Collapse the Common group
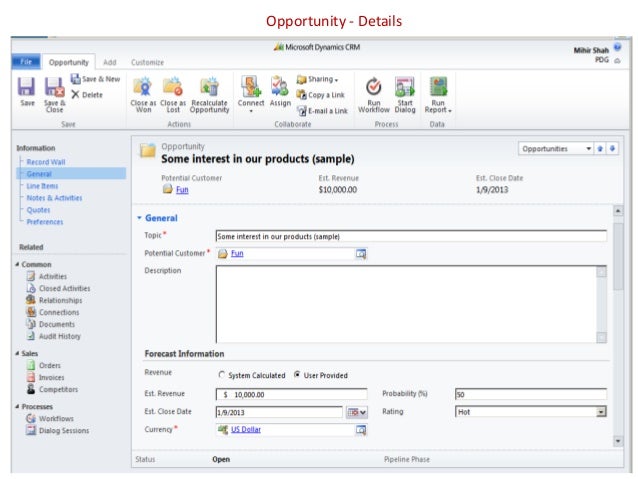638x479 pixels. [x=17, y=264]
